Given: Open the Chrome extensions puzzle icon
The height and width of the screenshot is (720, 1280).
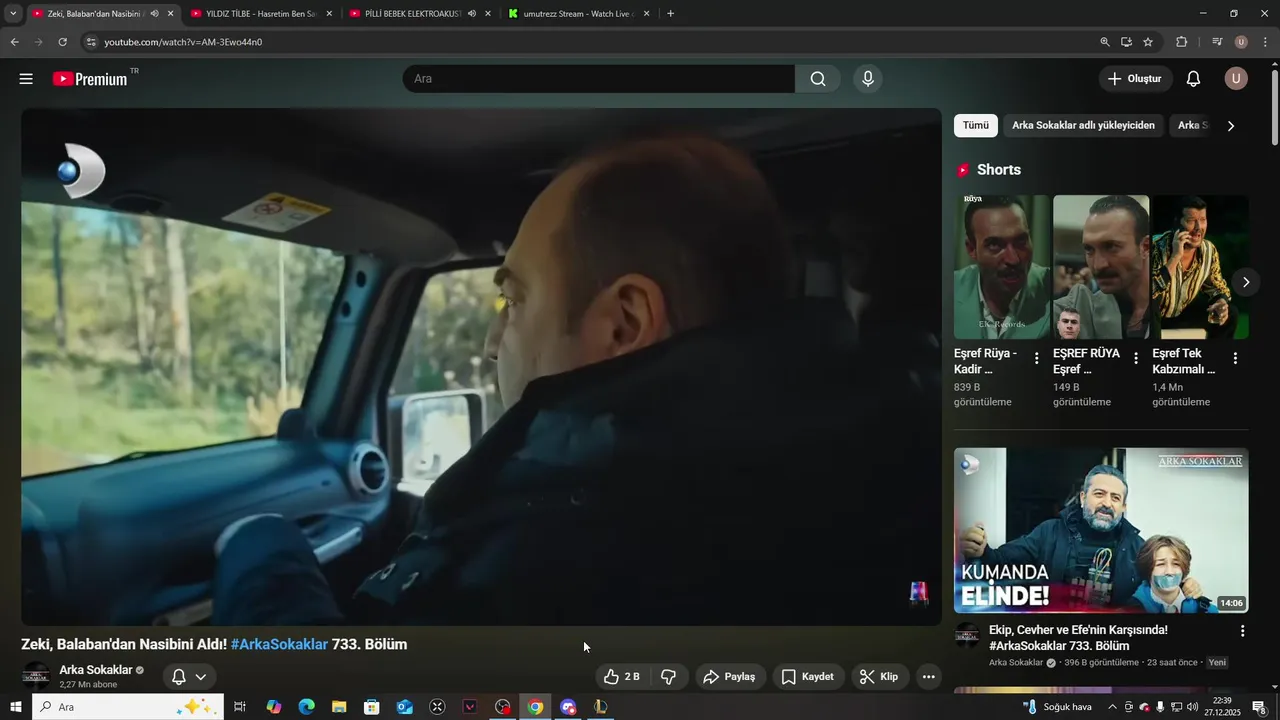Looking at the screenshot, I should point(1181,42).
